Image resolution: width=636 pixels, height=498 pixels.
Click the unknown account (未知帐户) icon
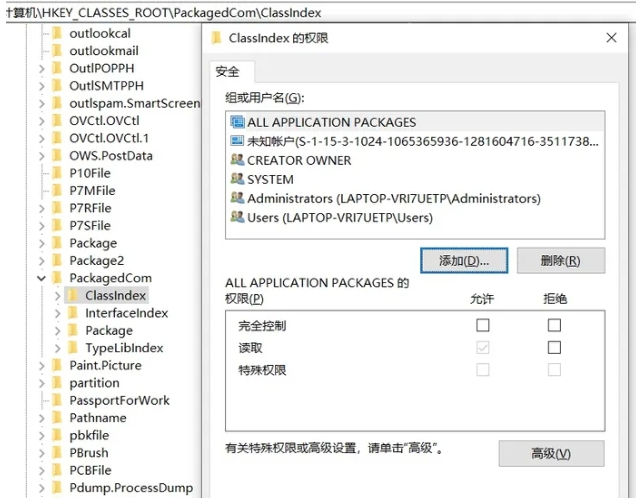237,141
